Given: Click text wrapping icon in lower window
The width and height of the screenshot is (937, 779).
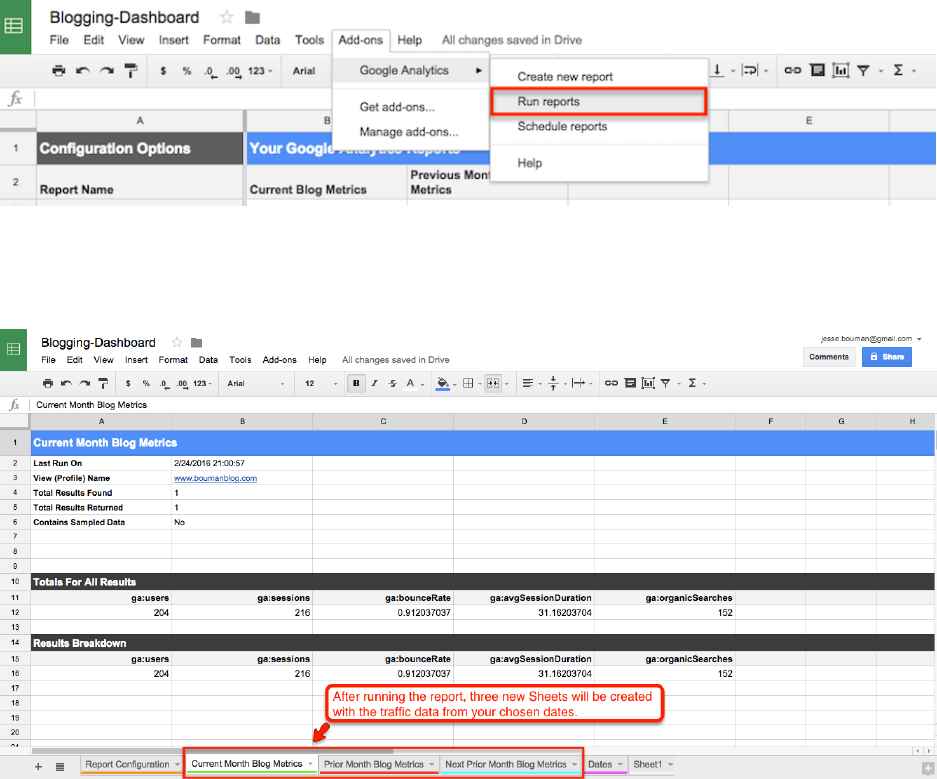Looking at the screenshot, I should [578, 384].
